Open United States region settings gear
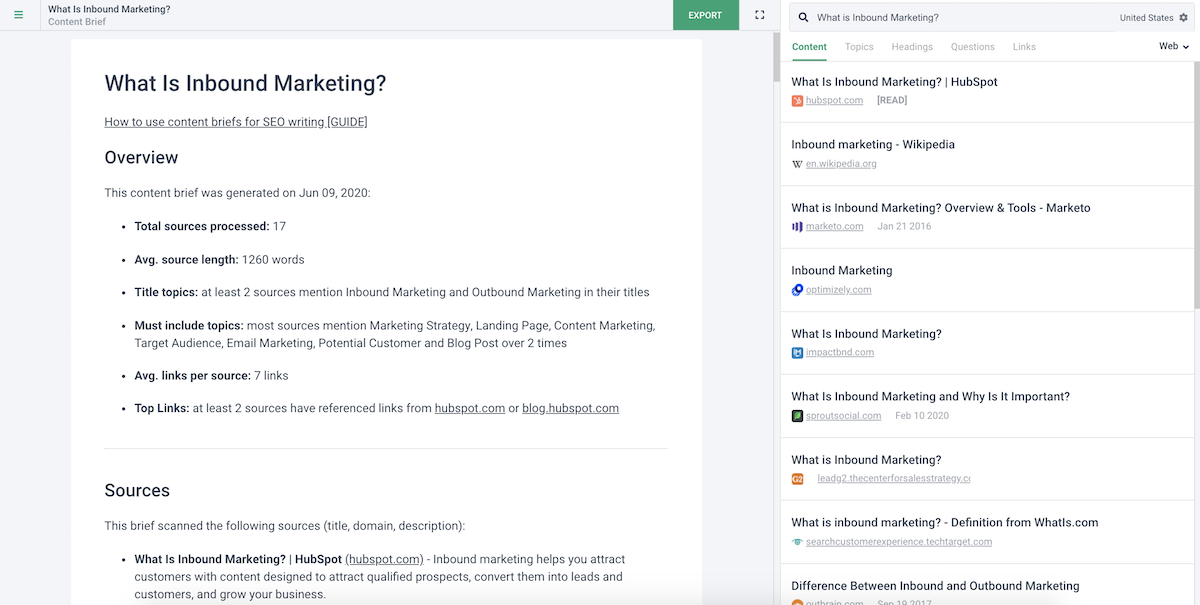Image resolution: width=1200 pixels, height=605 pixels. (1183, 18)
